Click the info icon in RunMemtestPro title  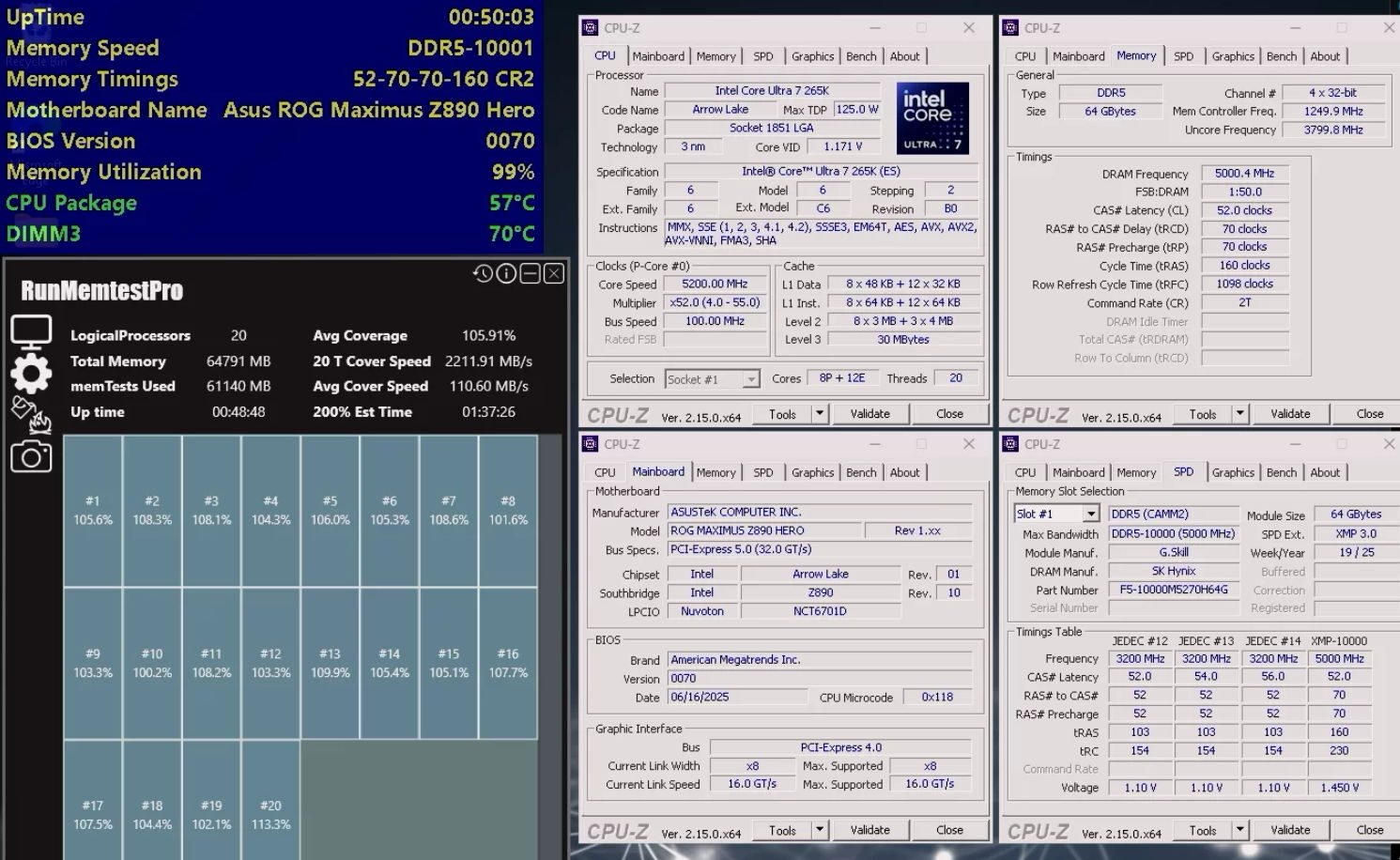tap(506, 273)
